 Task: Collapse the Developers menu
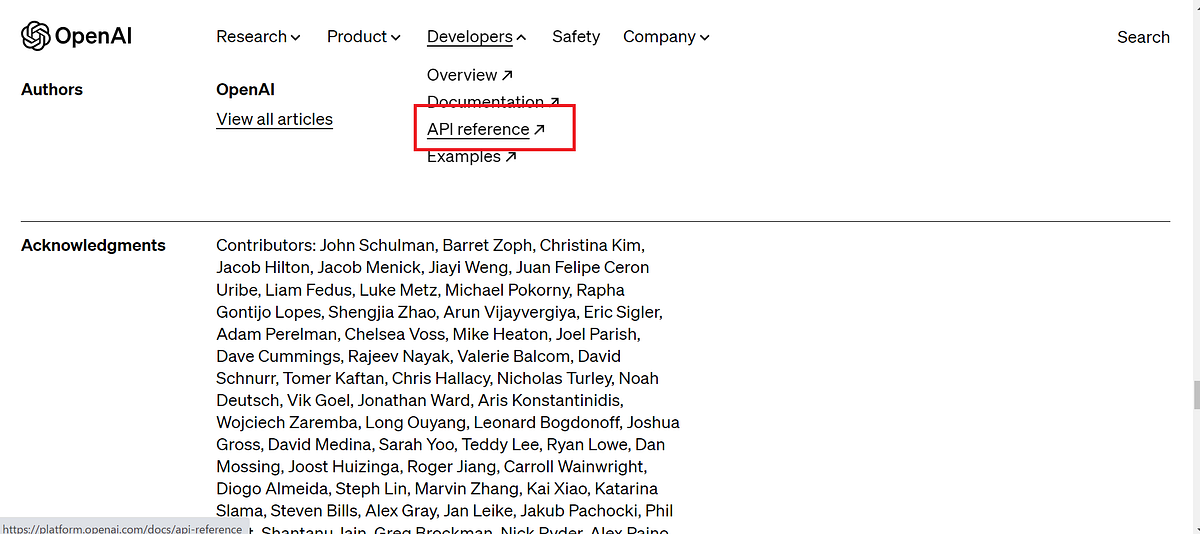tap(476, 37)
